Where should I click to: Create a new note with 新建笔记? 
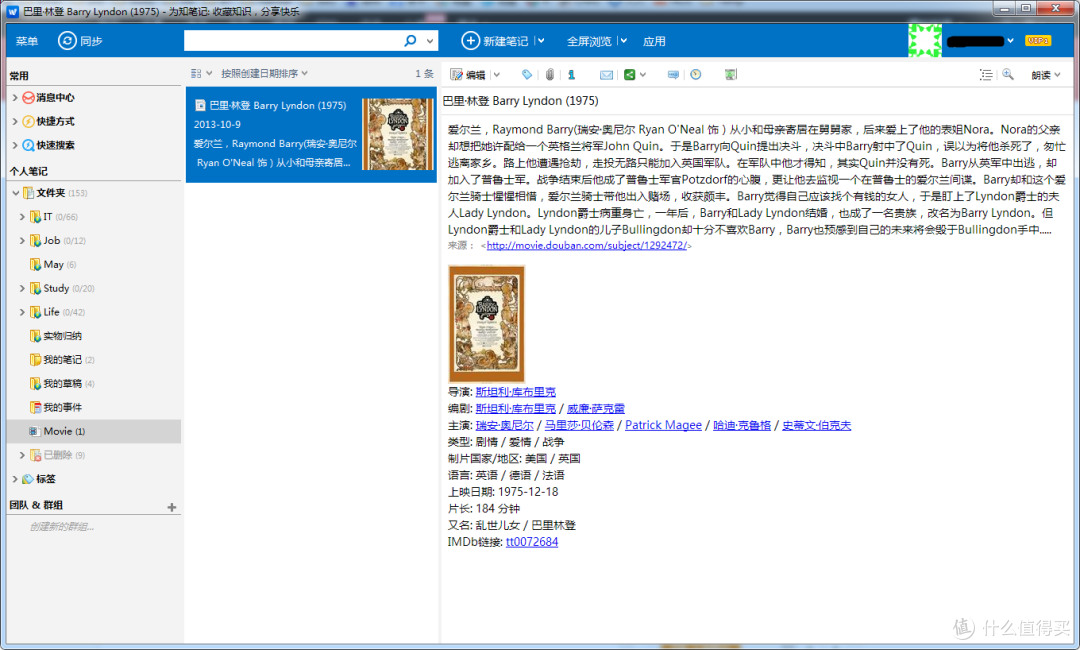tap(495, 41)
